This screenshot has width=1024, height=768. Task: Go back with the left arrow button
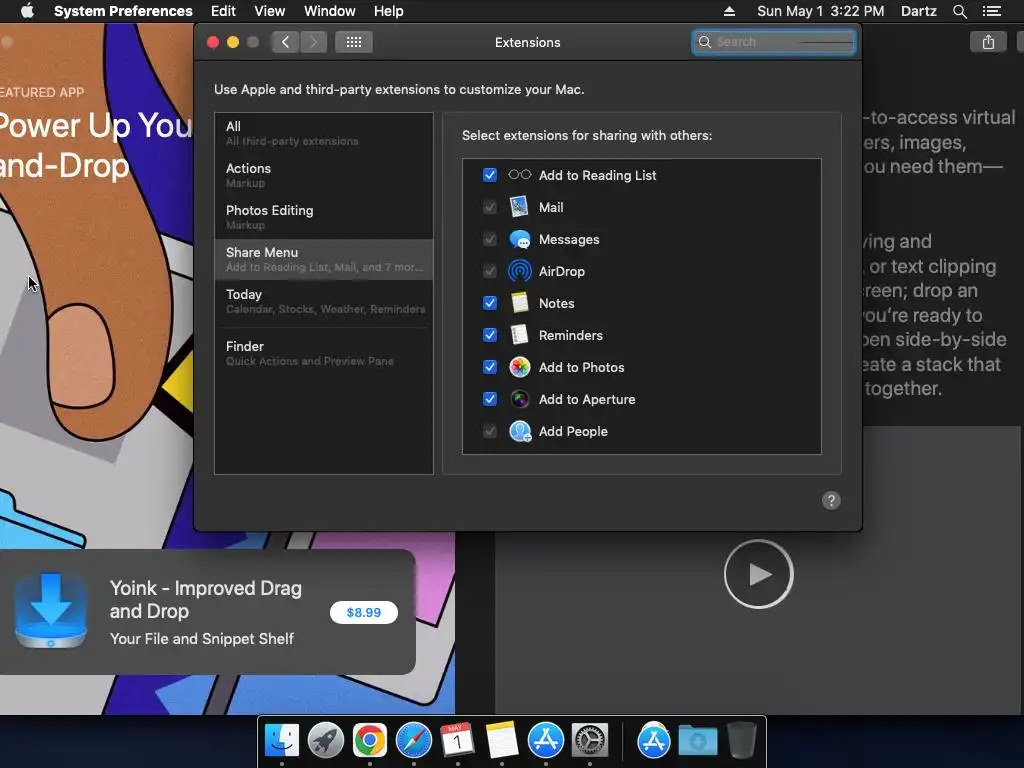(x=285, y=42)
